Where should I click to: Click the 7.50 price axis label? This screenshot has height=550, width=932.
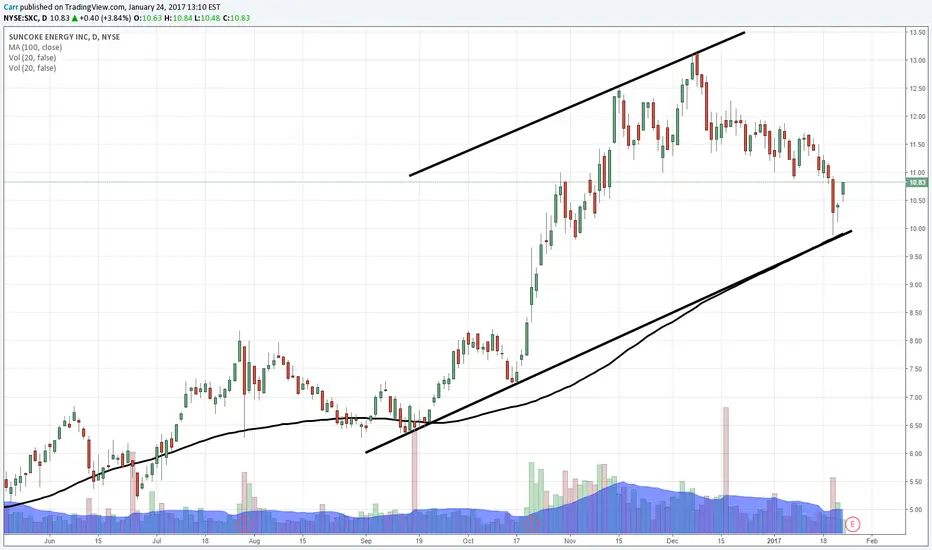918,369
